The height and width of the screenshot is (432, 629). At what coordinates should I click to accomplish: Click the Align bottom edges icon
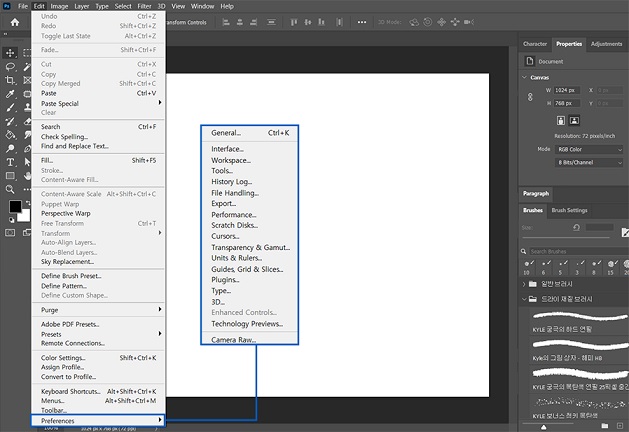click(321, 22)
